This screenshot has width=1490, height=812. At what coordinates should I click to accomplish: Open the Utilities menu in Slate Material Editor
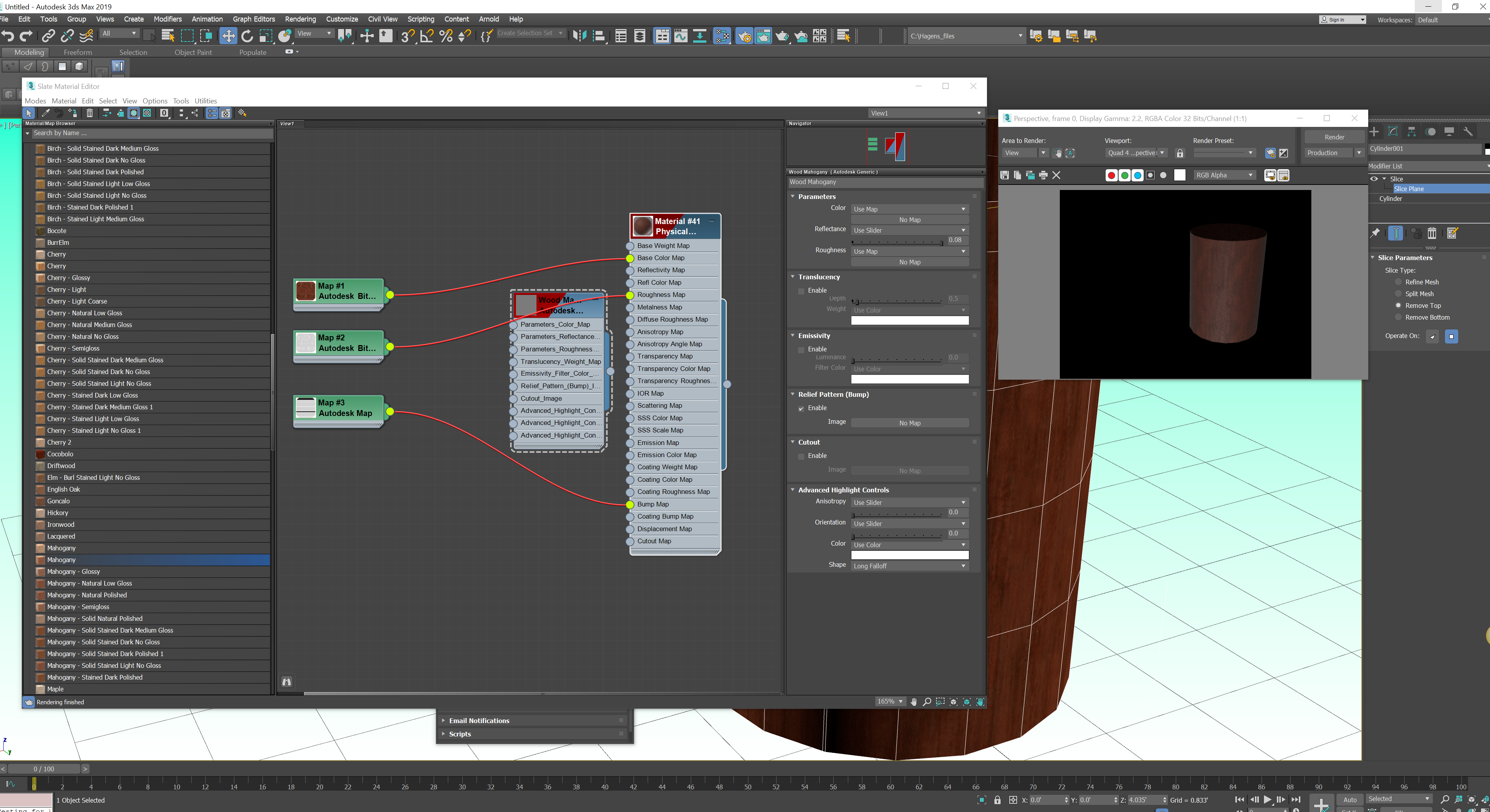click(205, 101)
